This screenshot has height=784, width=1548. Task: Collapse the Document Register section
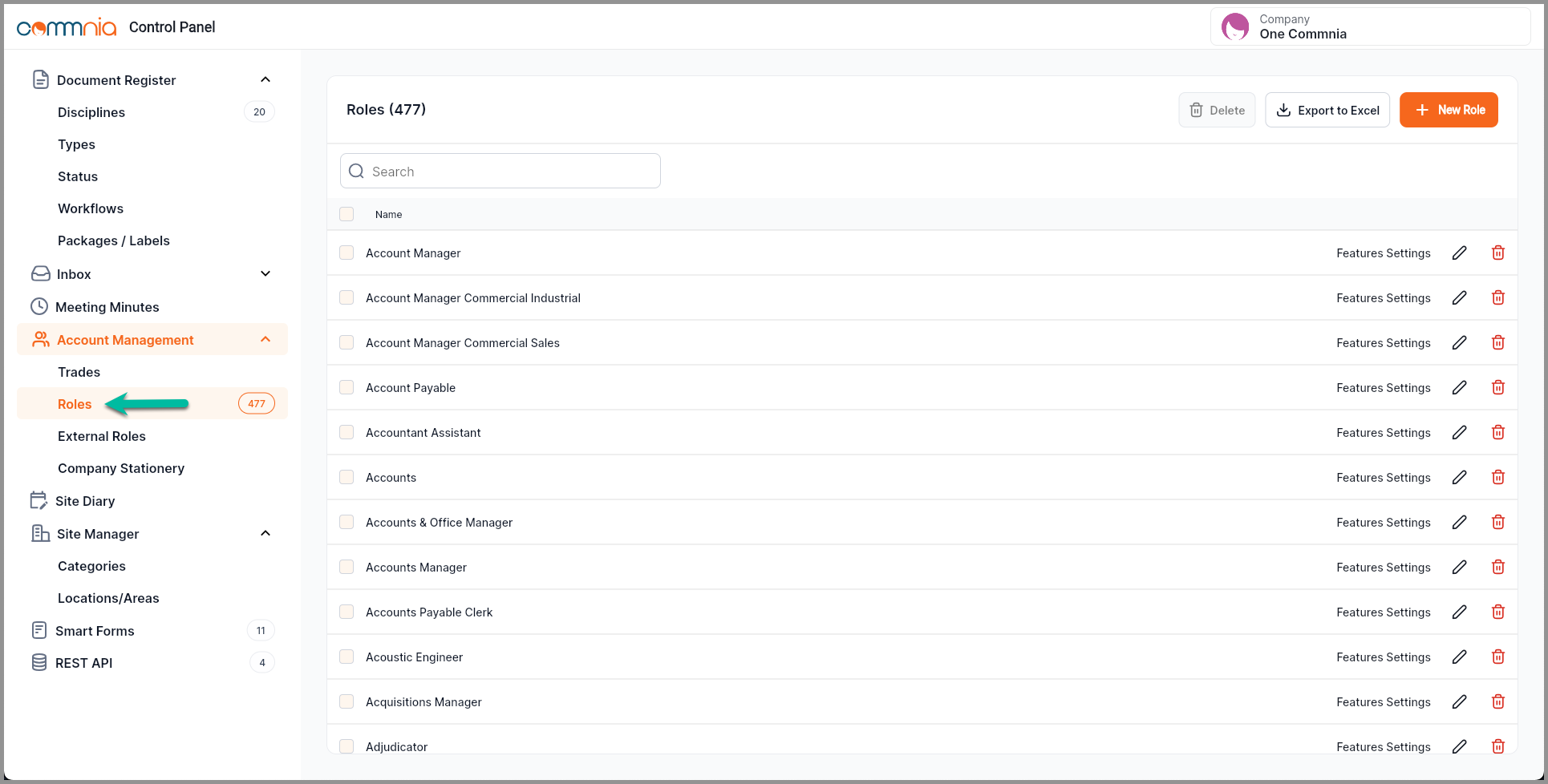click(265, 79)
